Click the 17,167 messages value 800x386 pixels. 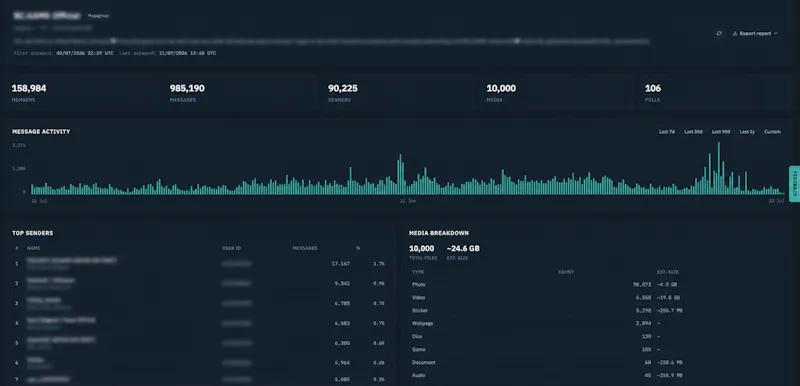pyautogui.click(x=340, y=264)
